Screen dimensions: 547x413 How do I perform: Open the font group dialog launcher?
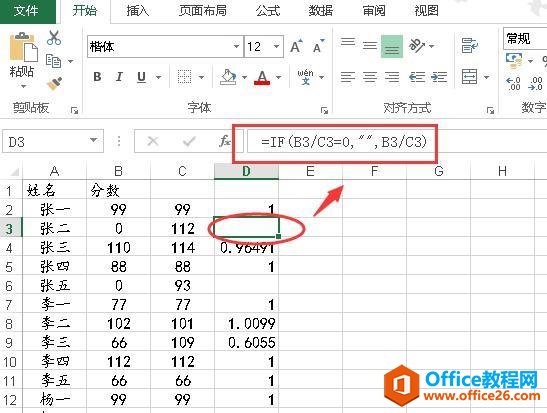[x=324, y=111]
